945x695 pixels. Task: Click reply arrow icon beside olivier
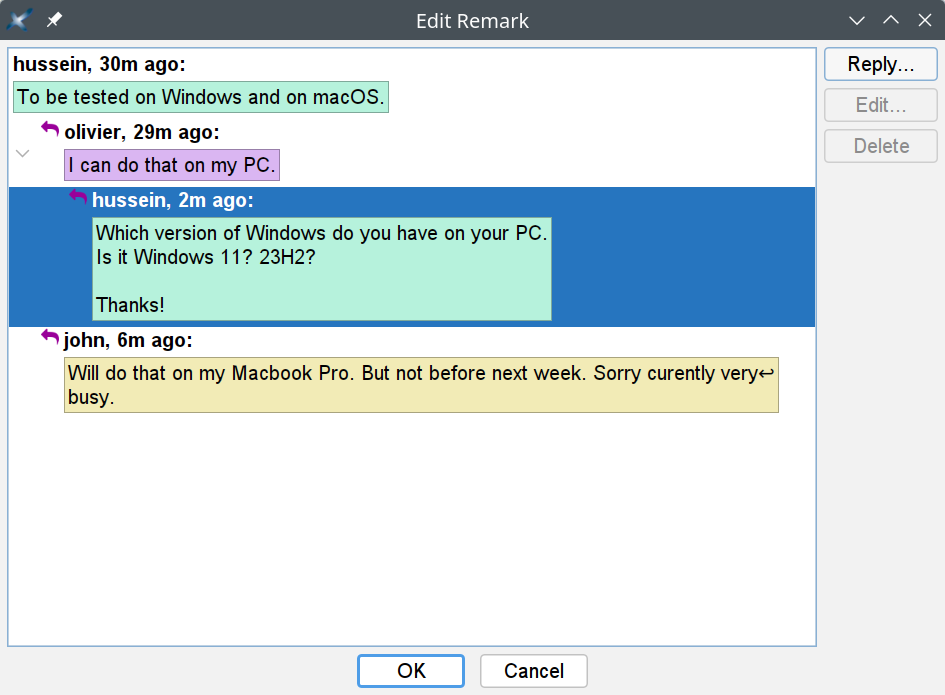click(x=50, y=129)
